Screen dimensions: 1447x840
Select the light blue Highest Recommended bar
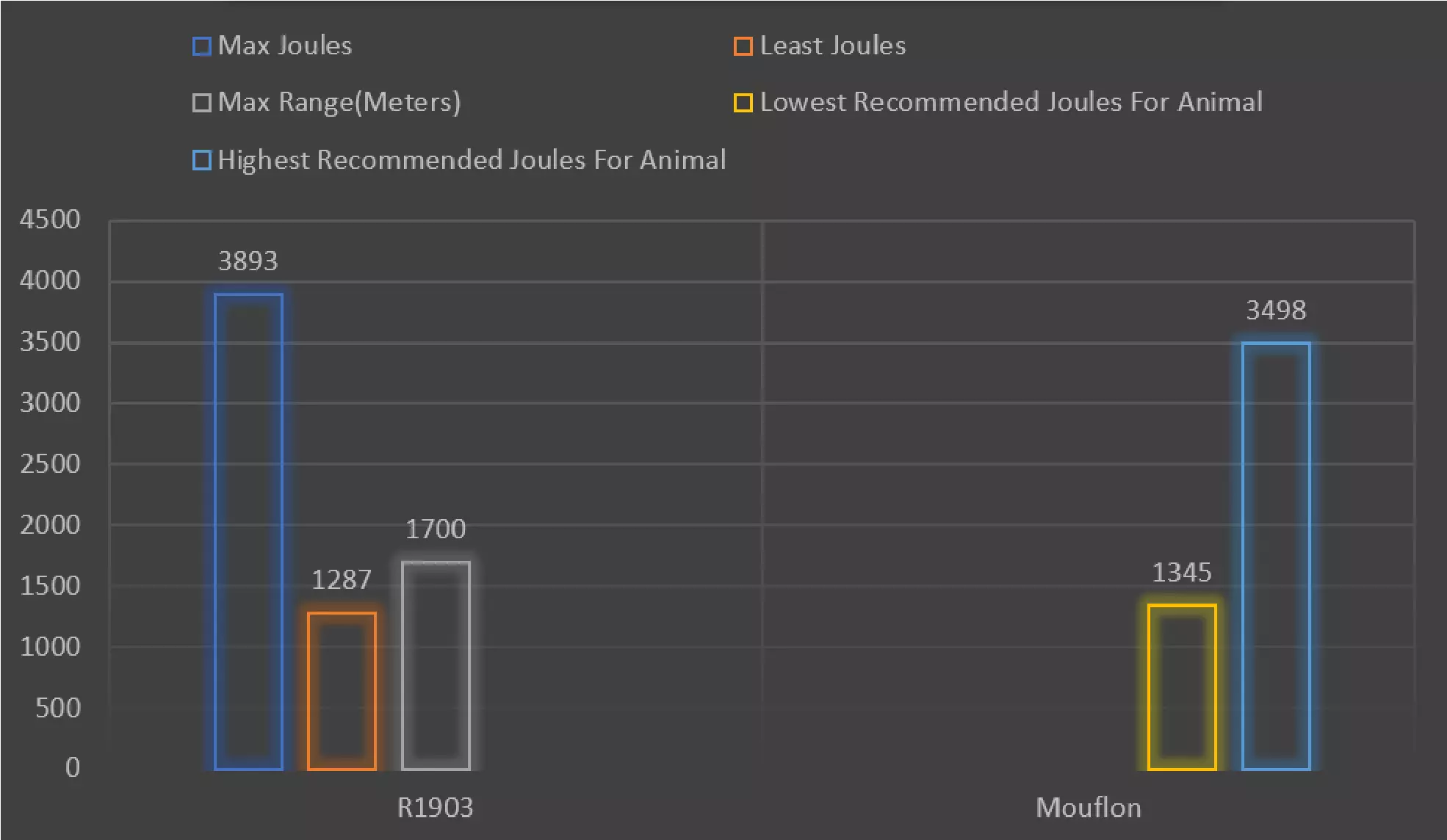tap(1276, 556)
